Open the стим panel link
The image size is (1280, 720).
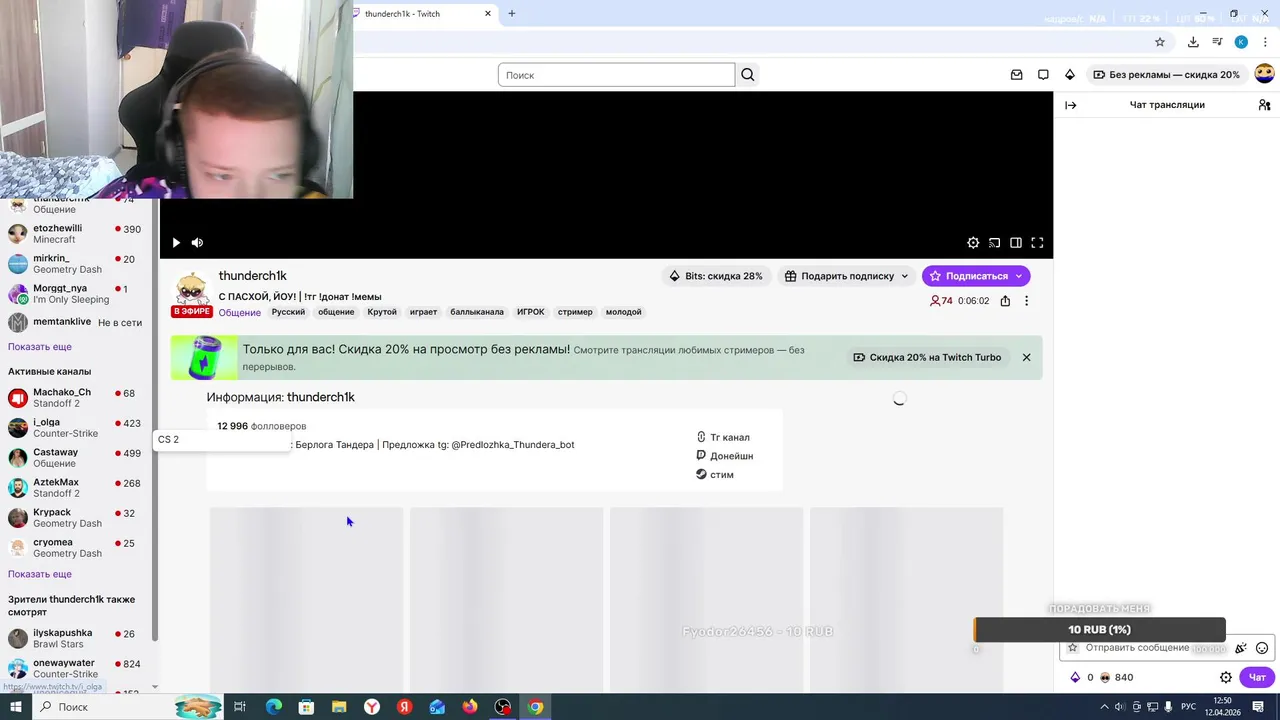(715, 475)
